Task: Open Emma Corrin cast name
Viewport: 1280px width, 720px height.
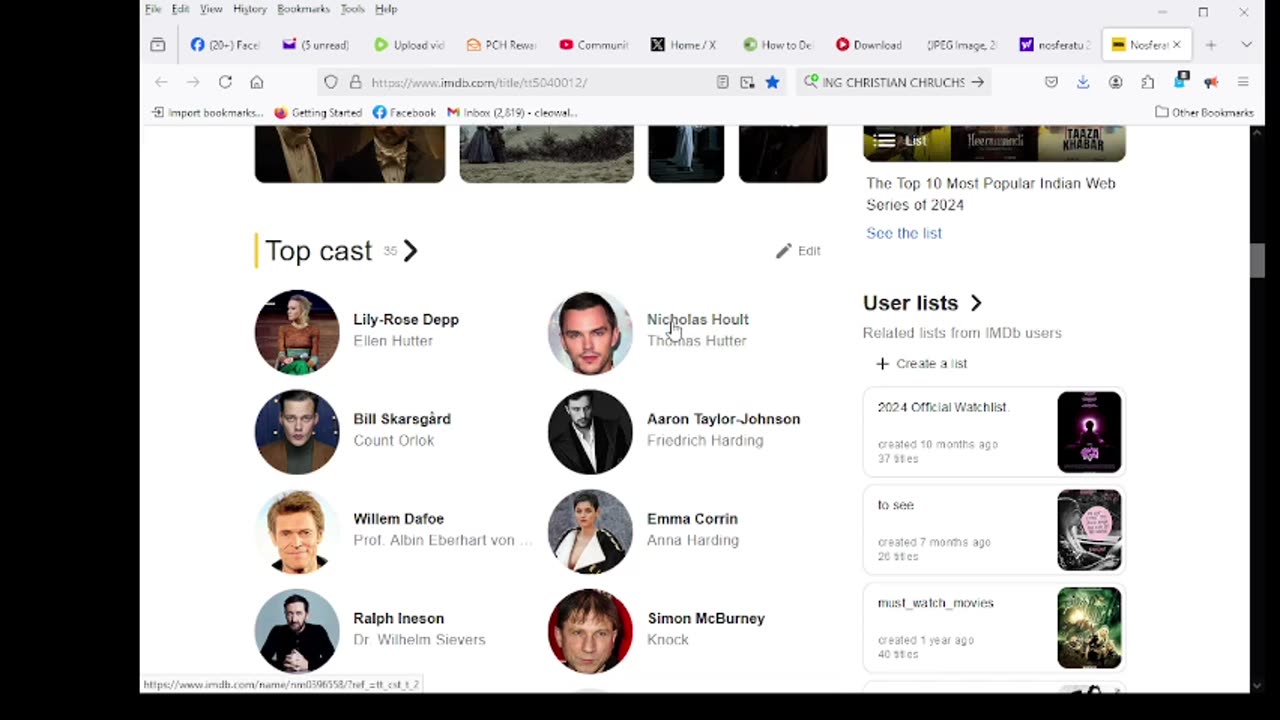Action: [x=692, y=518]
